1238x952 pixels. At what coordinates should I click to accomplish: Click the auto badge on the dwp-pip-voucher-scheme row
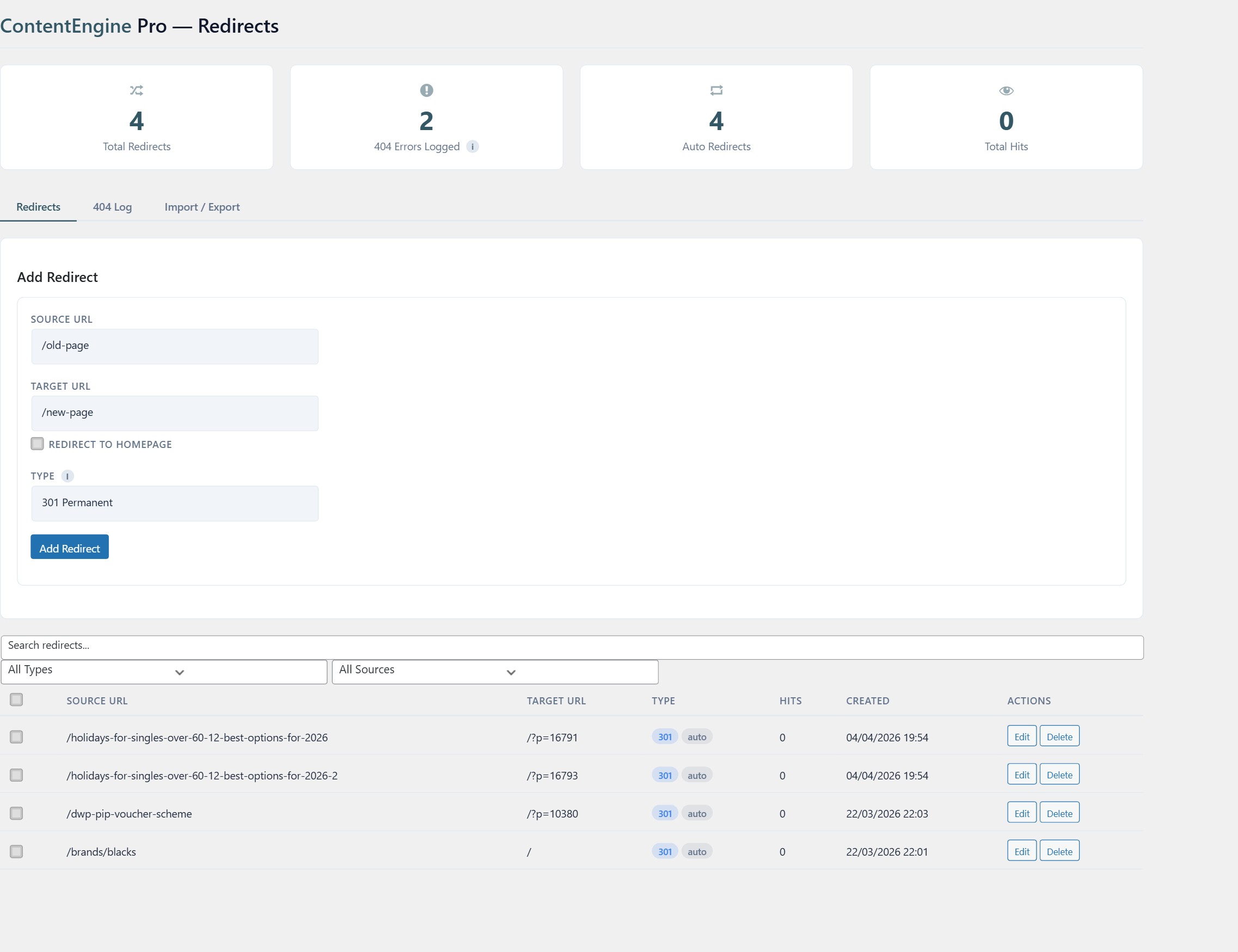coord(697,813)
